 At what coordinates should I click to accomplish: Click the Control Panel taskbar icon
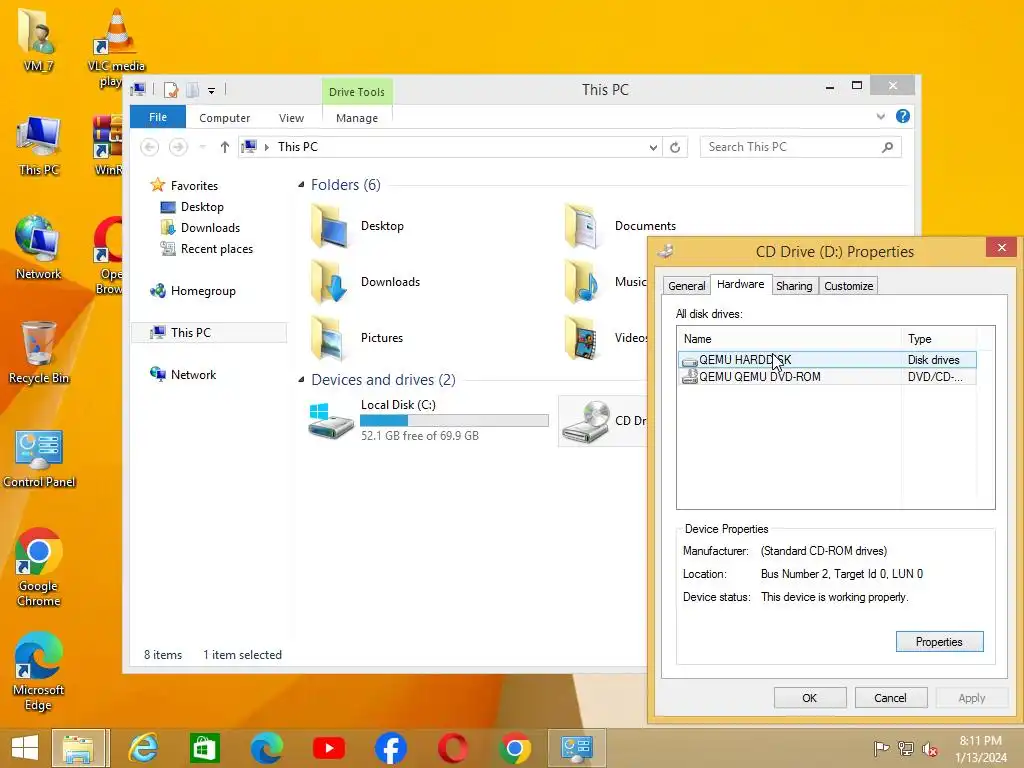tap(577, 748)
